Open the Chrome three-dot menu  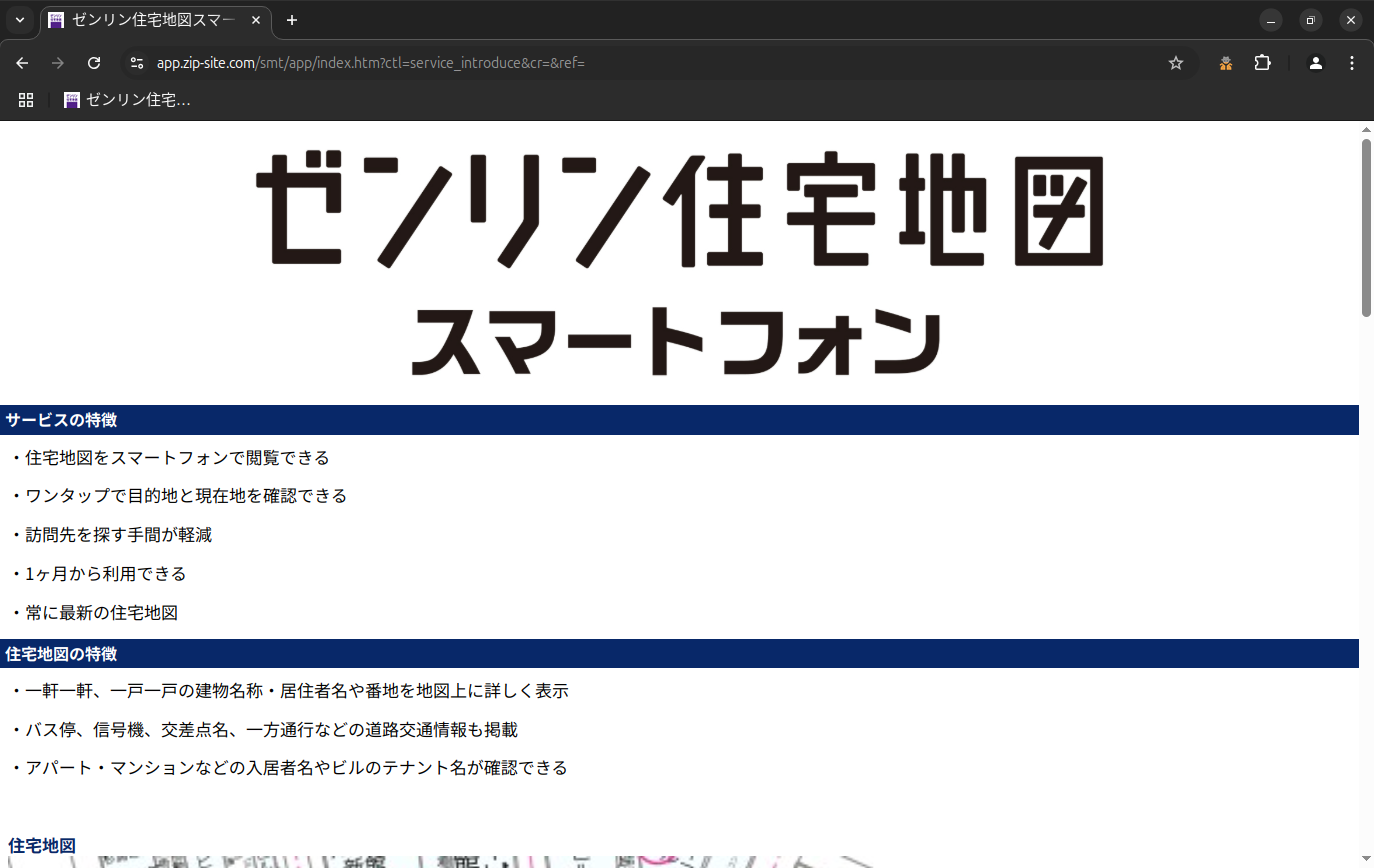pos(1352,63)
